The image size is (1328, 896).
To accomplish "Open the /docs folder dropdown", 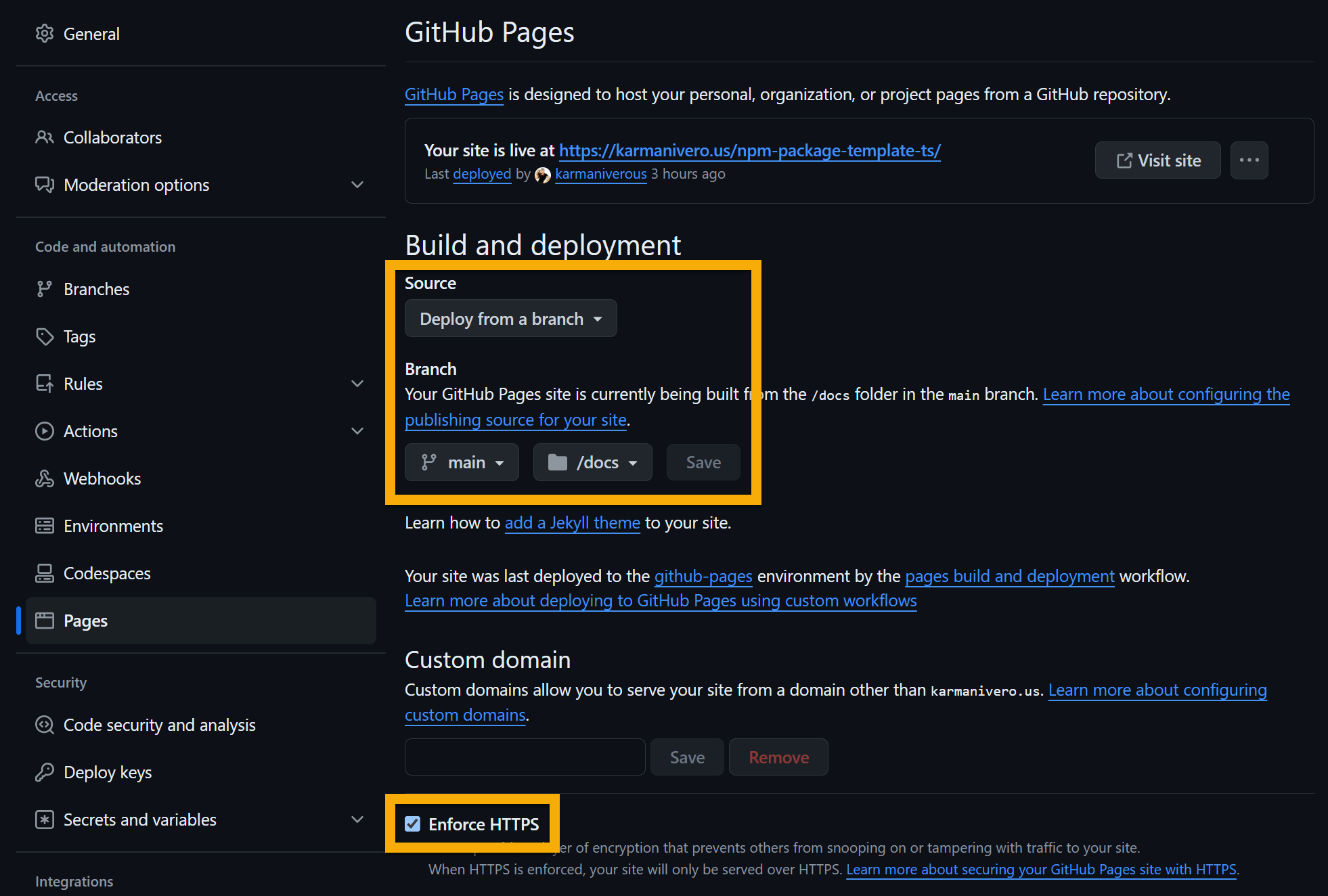I will click(593, 462).
